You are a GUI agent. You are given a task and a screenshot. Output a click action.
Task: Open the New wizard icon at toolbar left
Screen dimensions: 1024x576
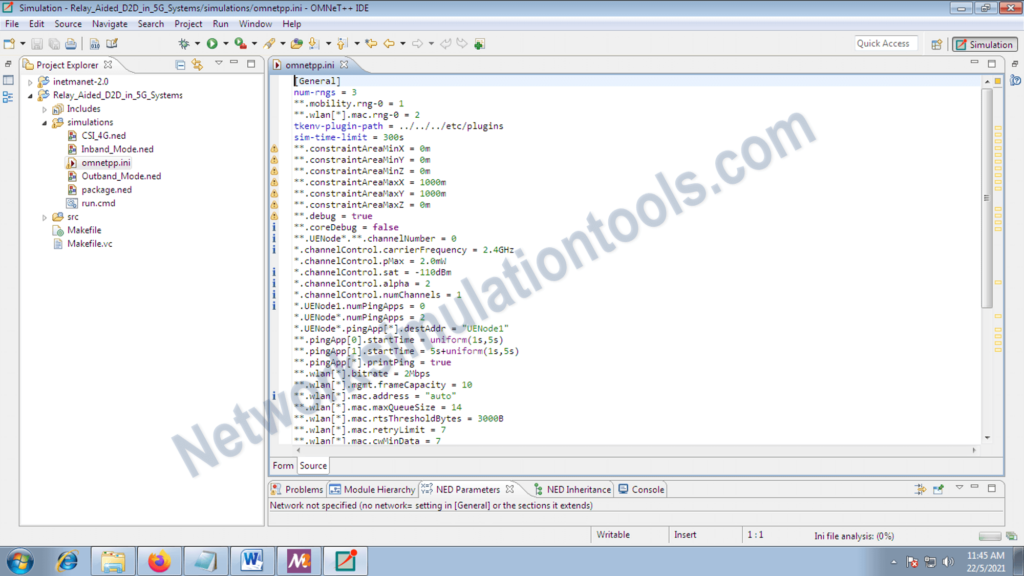click(8, 43)
